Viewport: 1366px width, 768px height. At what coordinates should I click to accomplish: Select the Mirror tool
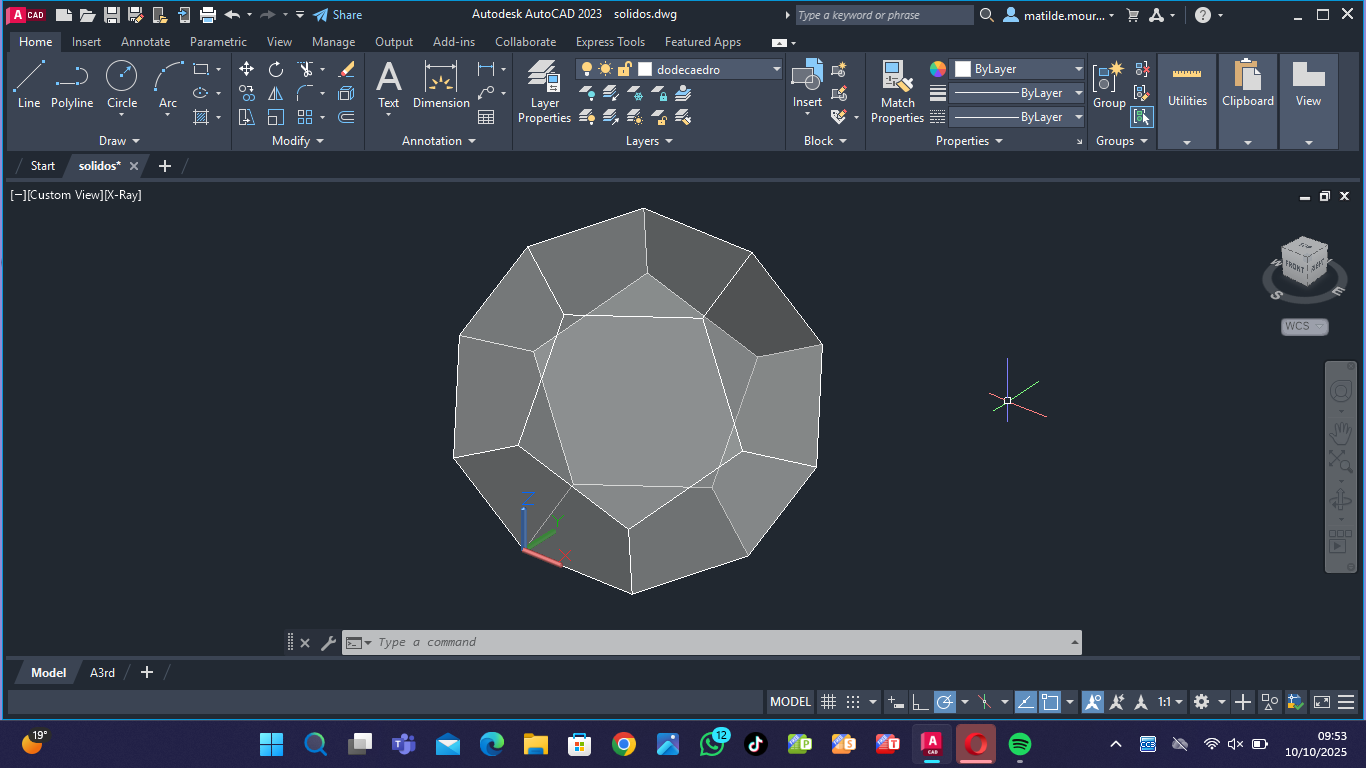point(276,93)
